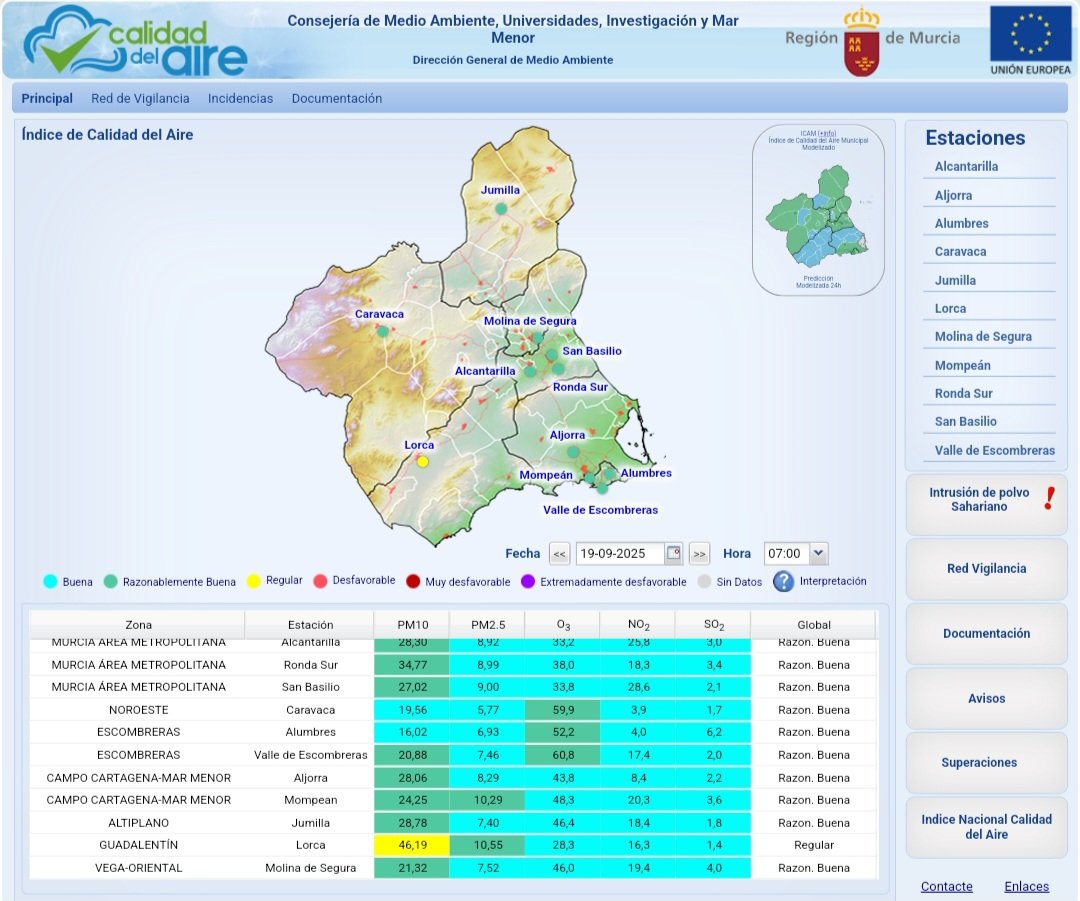This screenshot has height=901, width=1080.
Task: Select the Caravaca marker on the map
Action: coord(383,330)
